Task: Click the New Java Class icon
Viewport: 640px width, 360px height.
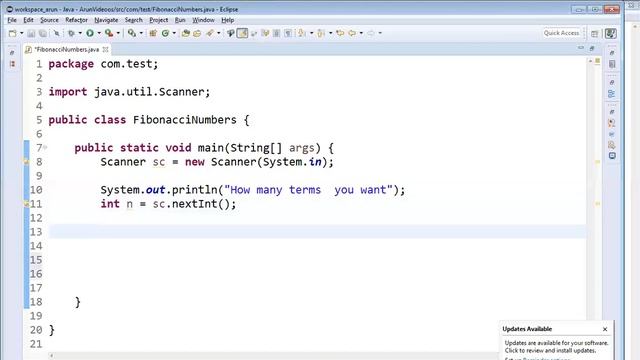Action: pos(165,33)
